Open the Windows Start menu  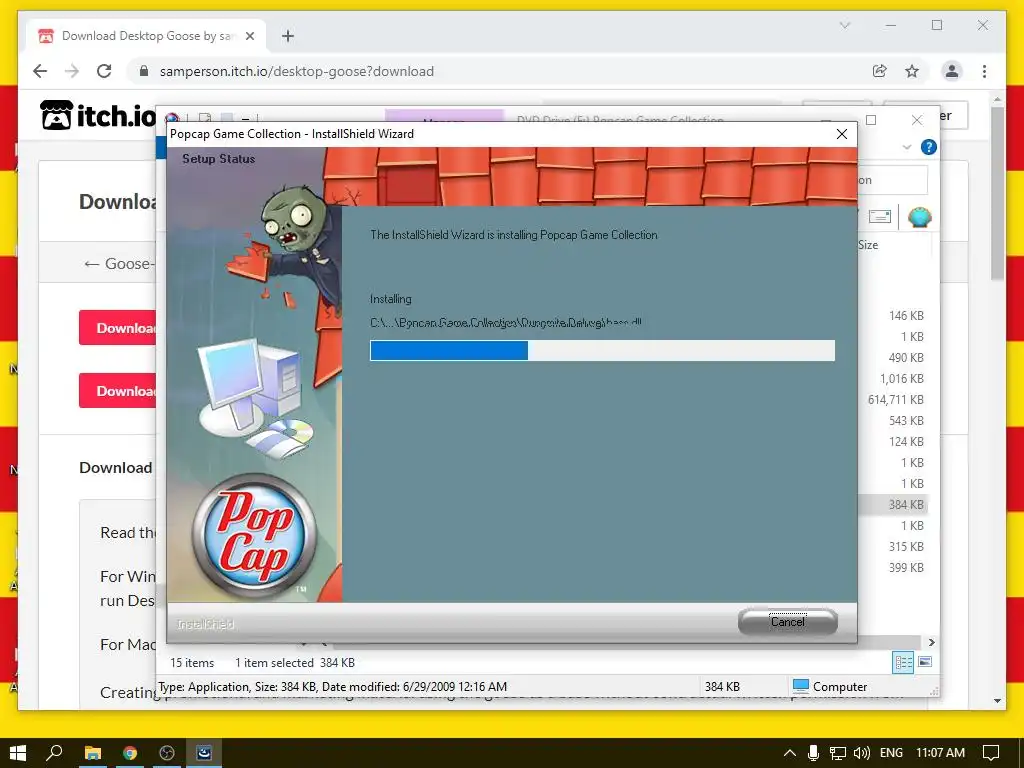pos(18,753)
